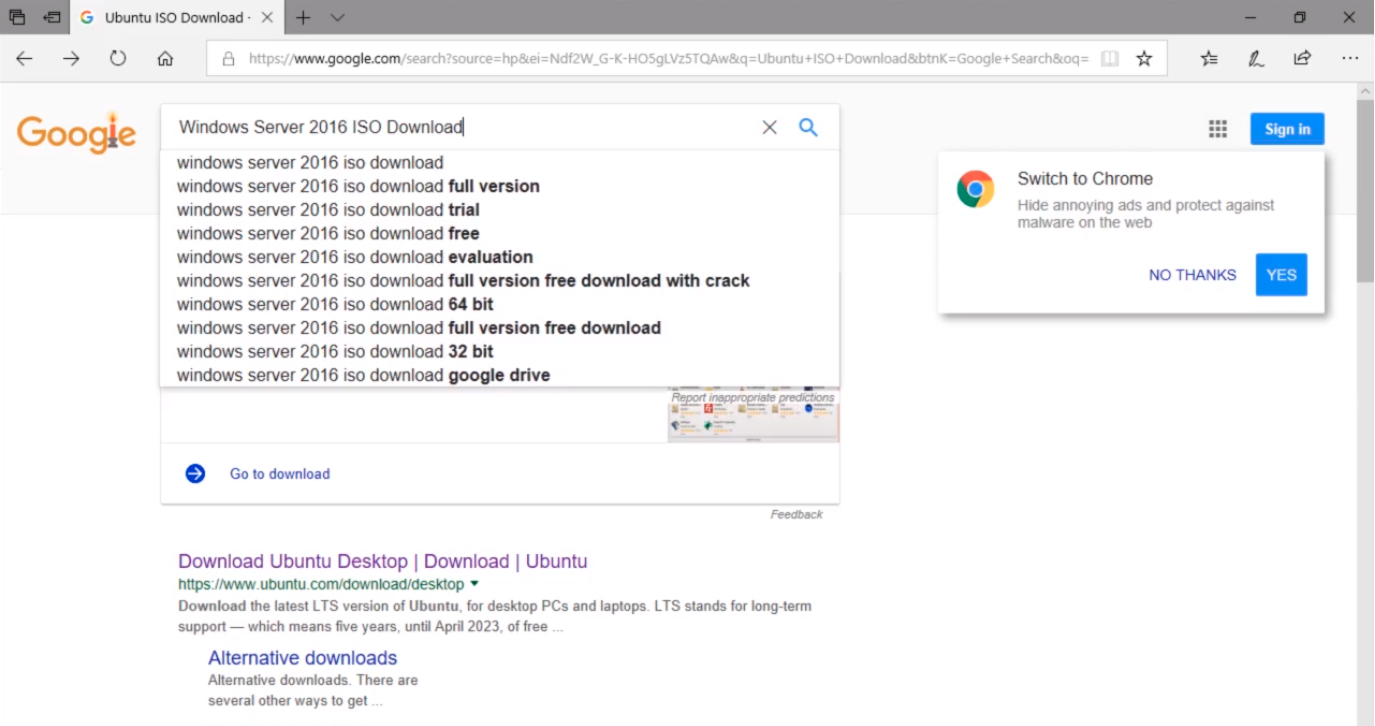Image resolution: width=1375 pixels, height=726 pixels.
Task: Select the Ubuntu ISO Download tab
Action: click(x=172, y=18)
